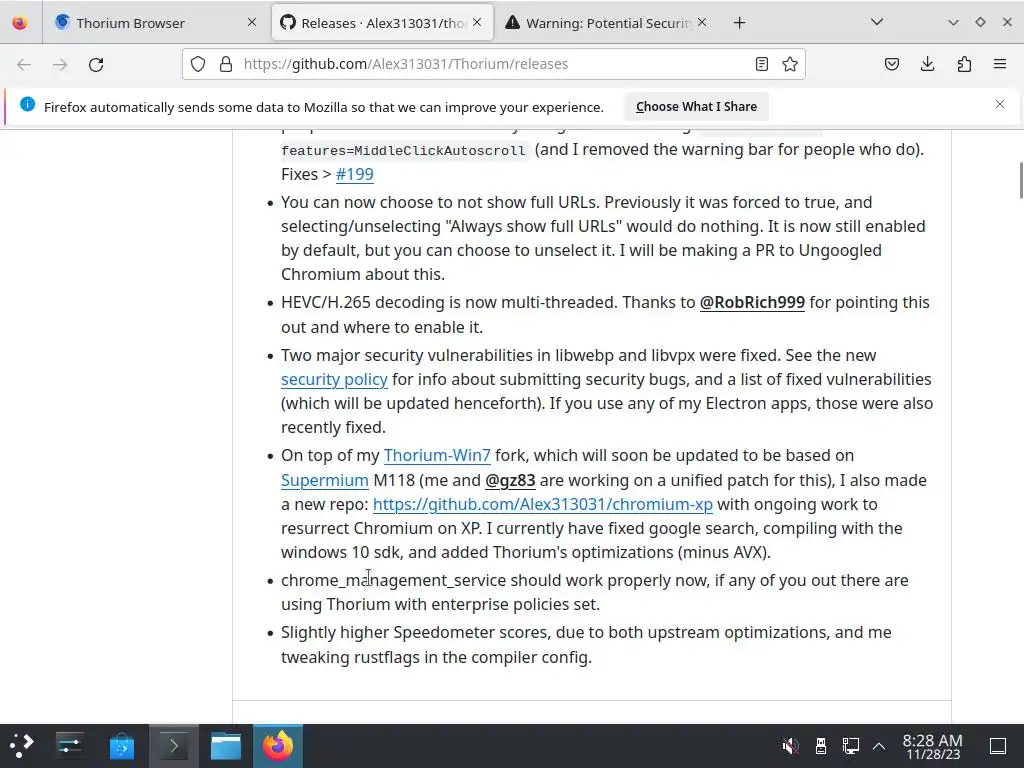Click the text "HEVC/H.265 decoding"

click(364, 302)
